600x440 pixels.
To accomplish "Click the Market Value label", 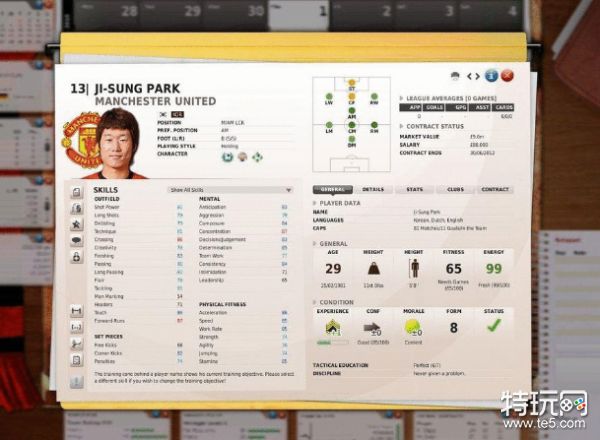I will pyautogui.click(x=420, y=137).
